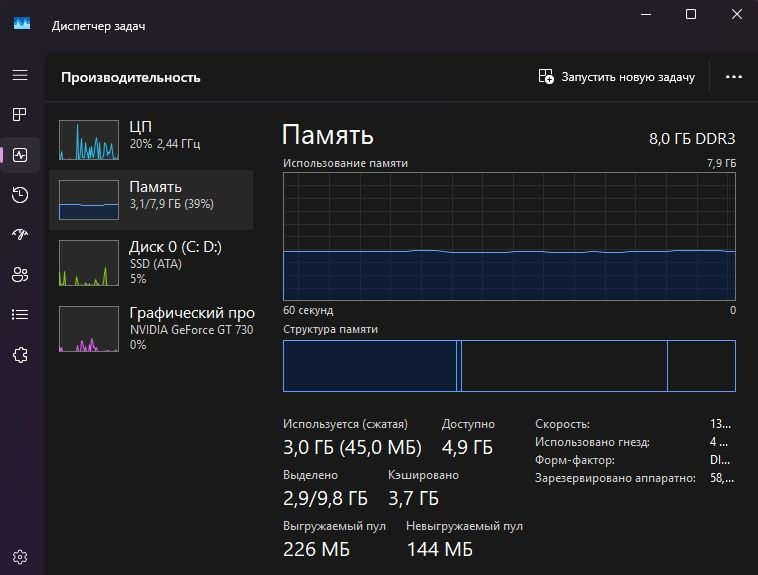The image size is (758, 575).
Task: Open the Users page icon
Action: (20, 275)
